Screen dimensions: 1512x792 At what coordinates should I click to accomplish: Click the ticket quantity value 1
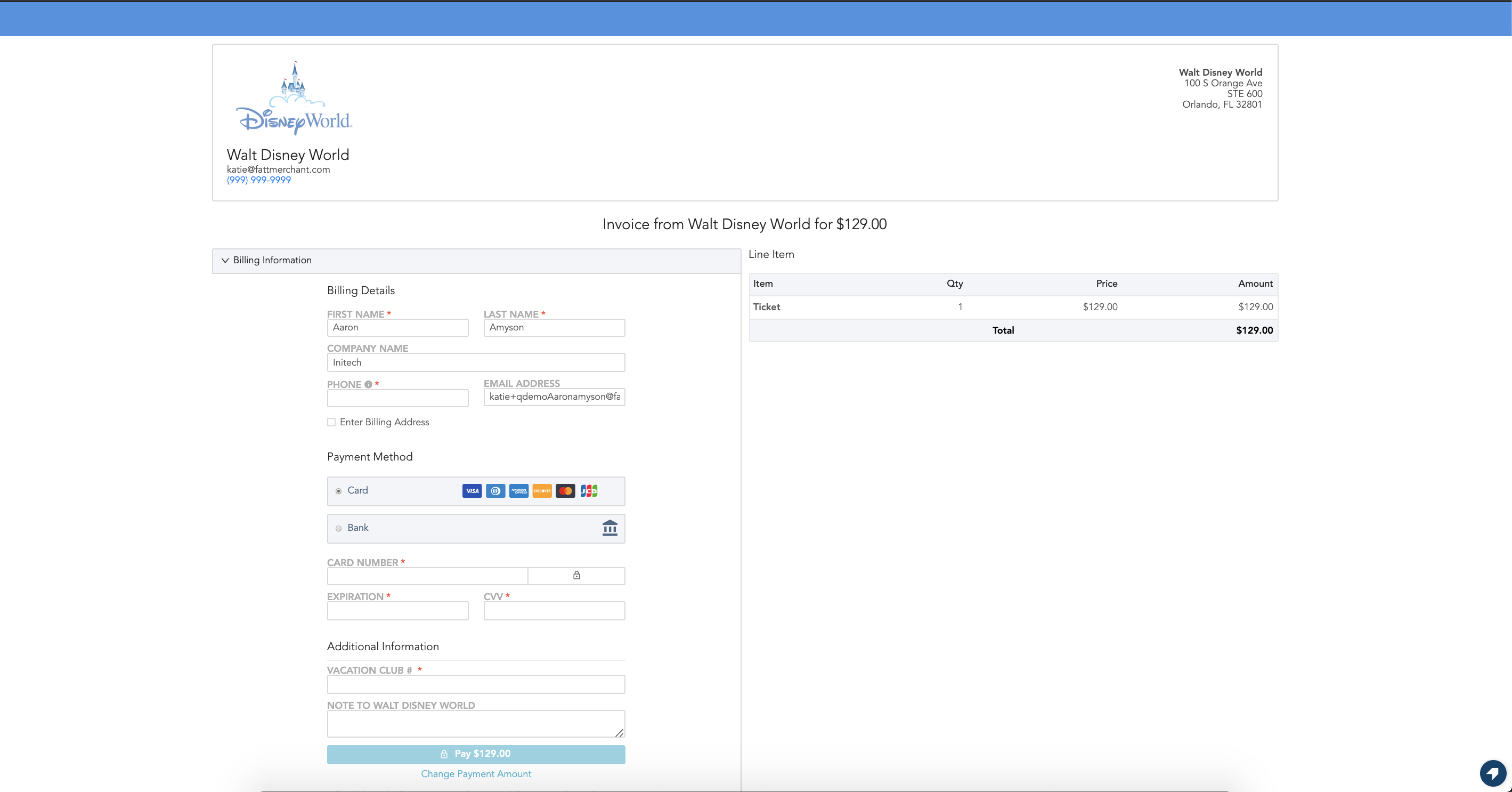coord(960,307)
